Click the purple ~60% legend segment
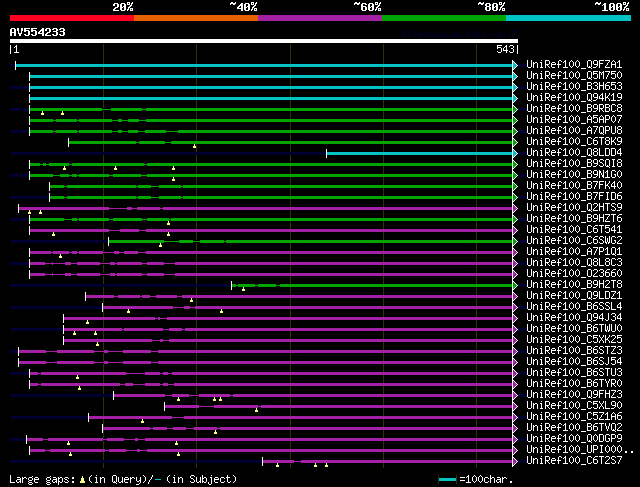This screenshot has height=487, width=640. click(x=320, y=18)
